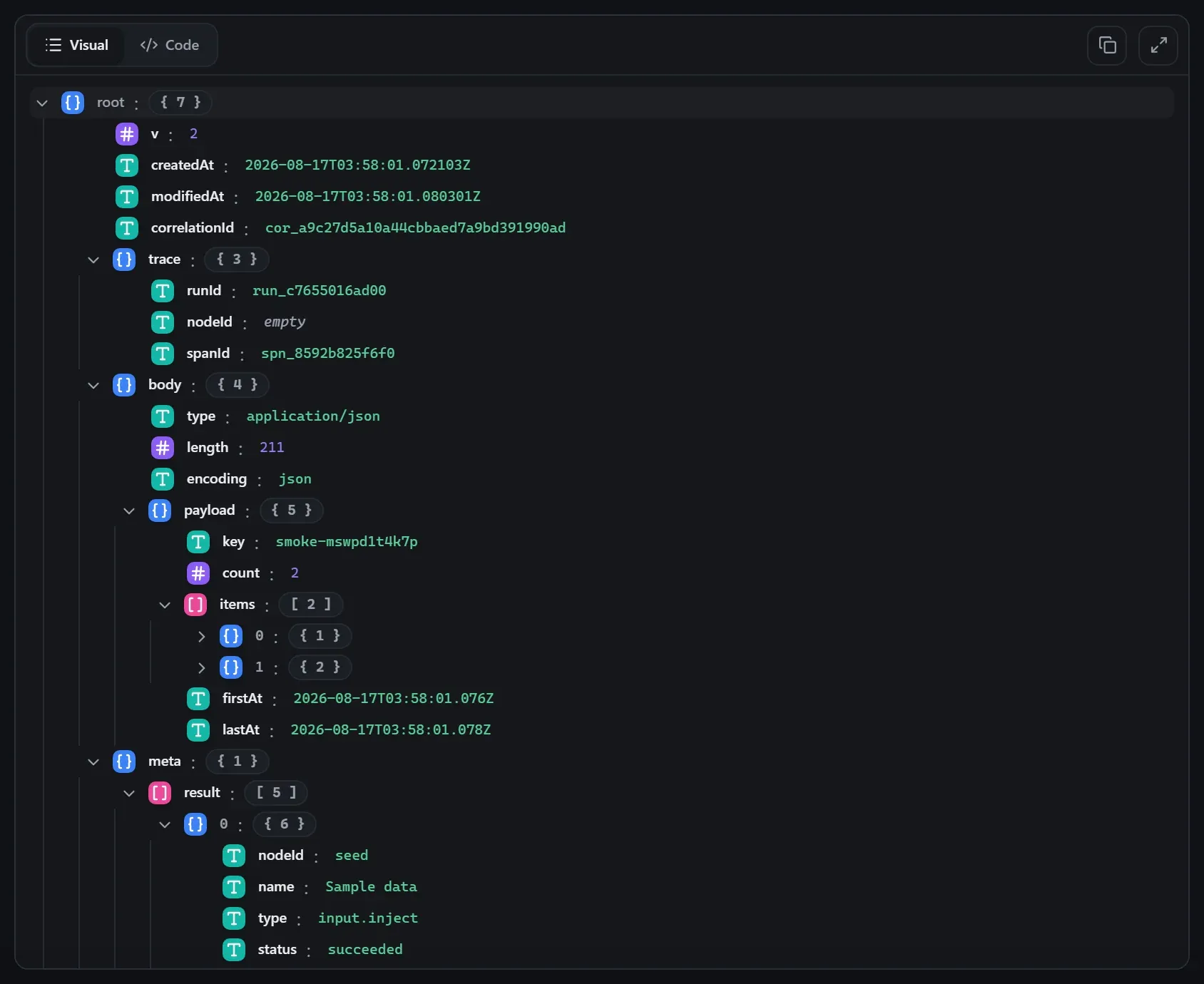
Task: Collapse the trace object chevron
Action: (x=93, y=260)
